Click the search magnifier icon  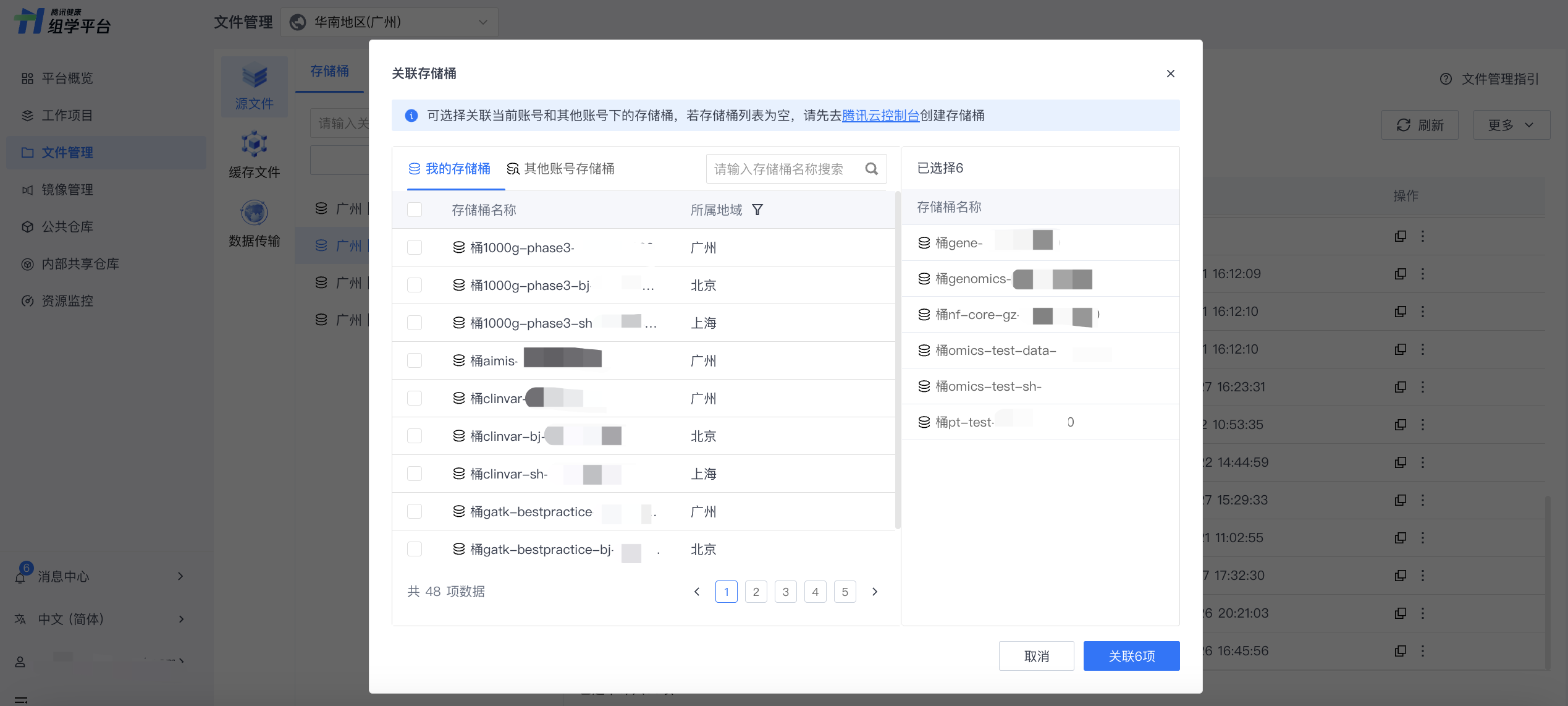(871, 169)
